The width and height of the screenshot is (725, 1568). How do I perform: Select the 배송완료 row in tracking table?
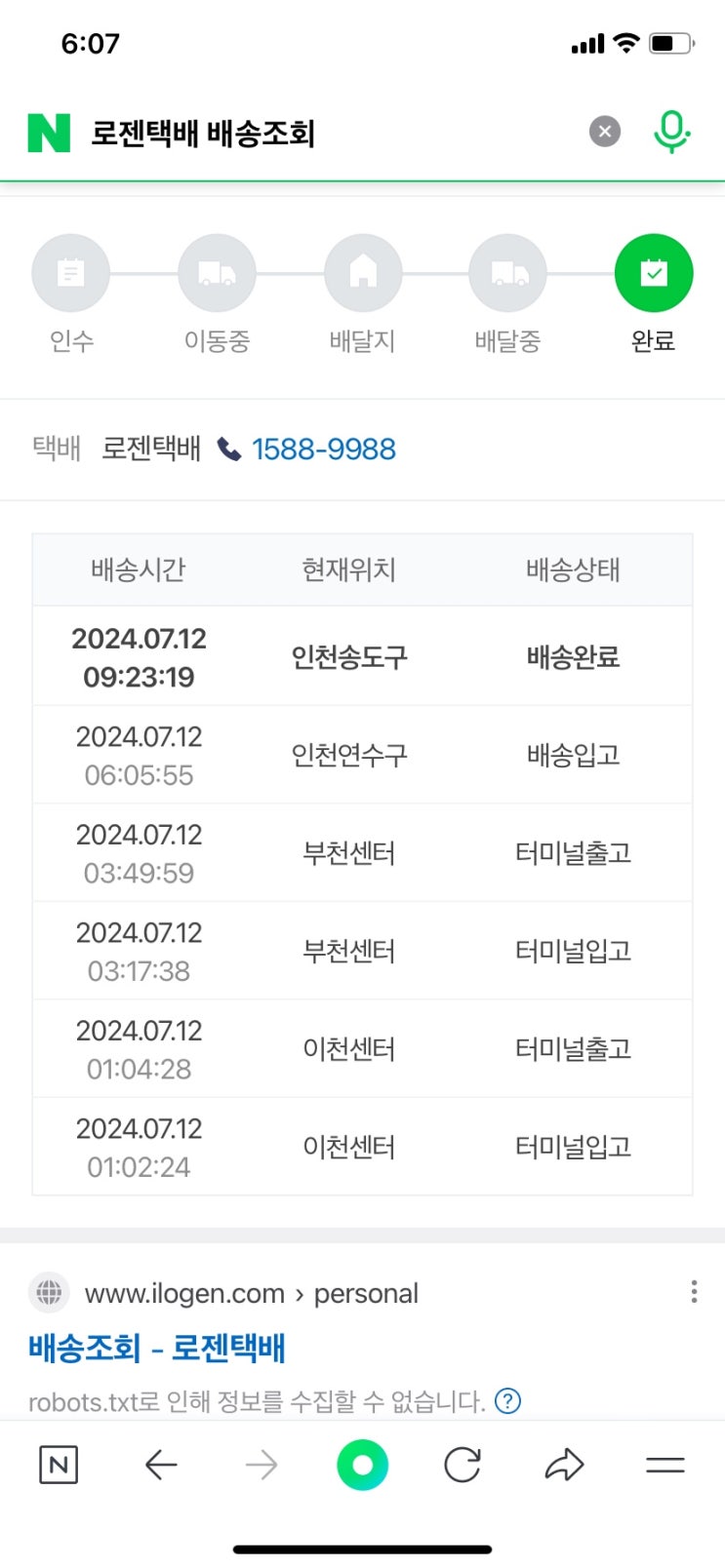pos(362,656)
